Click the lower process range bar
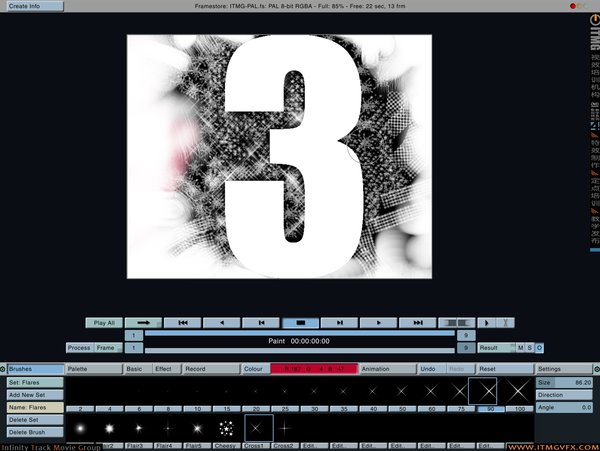Viewport: 600px width, 451px height. click(x=300, y=350)
